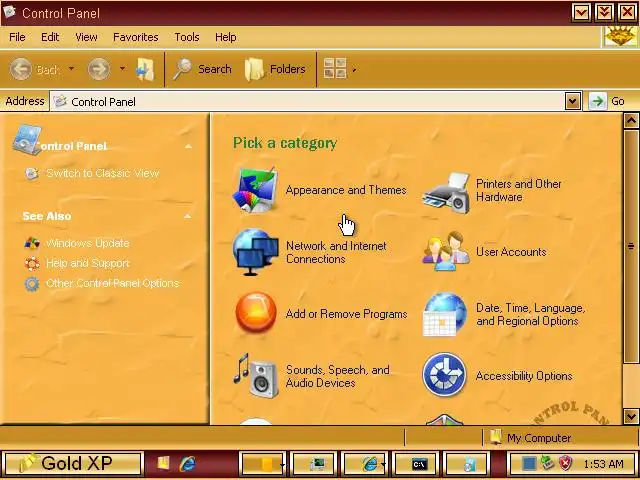Click the folder quick launch icon
The width and height of the screenshot is (640, 480).
pyautogui.click(x=163, y=462)
